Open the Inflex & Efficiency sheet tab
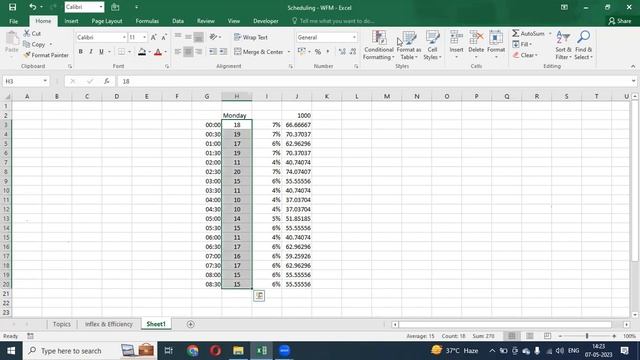The image size is (640, 360). click(109, 324)
